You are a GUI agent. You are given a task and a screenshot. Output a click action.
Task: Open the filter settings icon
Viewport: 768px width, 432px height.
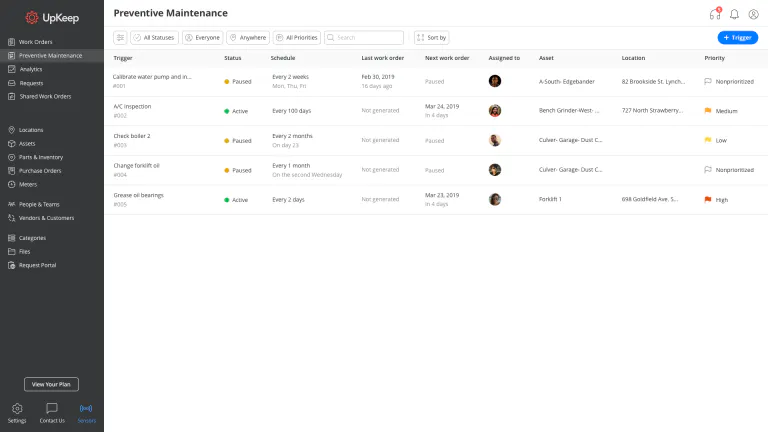pos(120,38)
